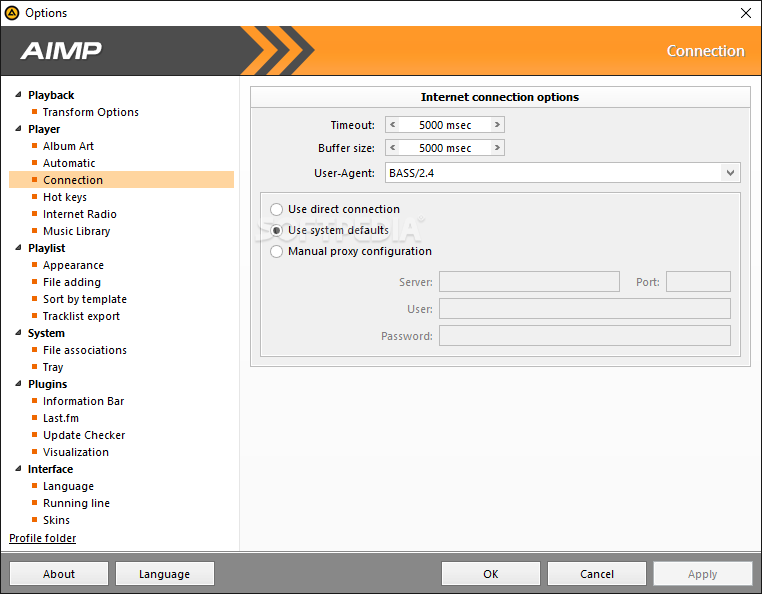Click the Cancel button
Screen dimensions: 762x594
tap(597, 574)
